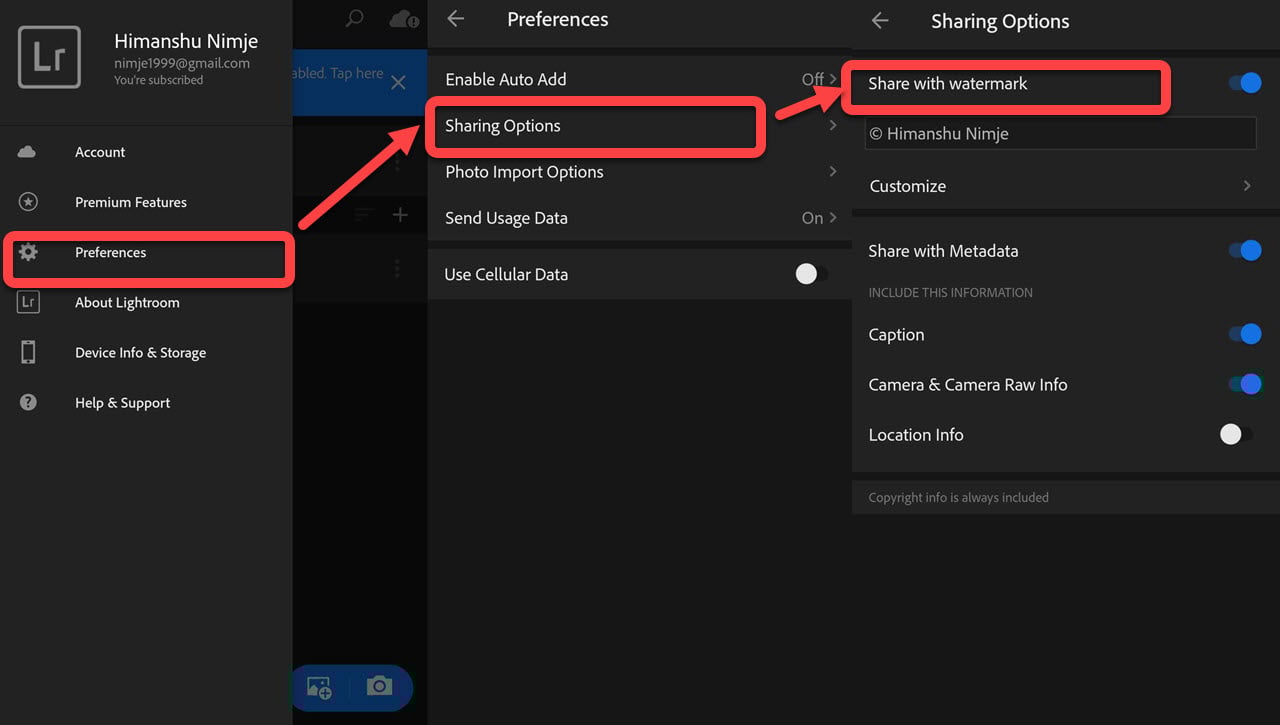This screenshot has height=725, width=1280.
Task: Tap the search magnifier icon
Action: pyautogui.click(x=354, y=18)
